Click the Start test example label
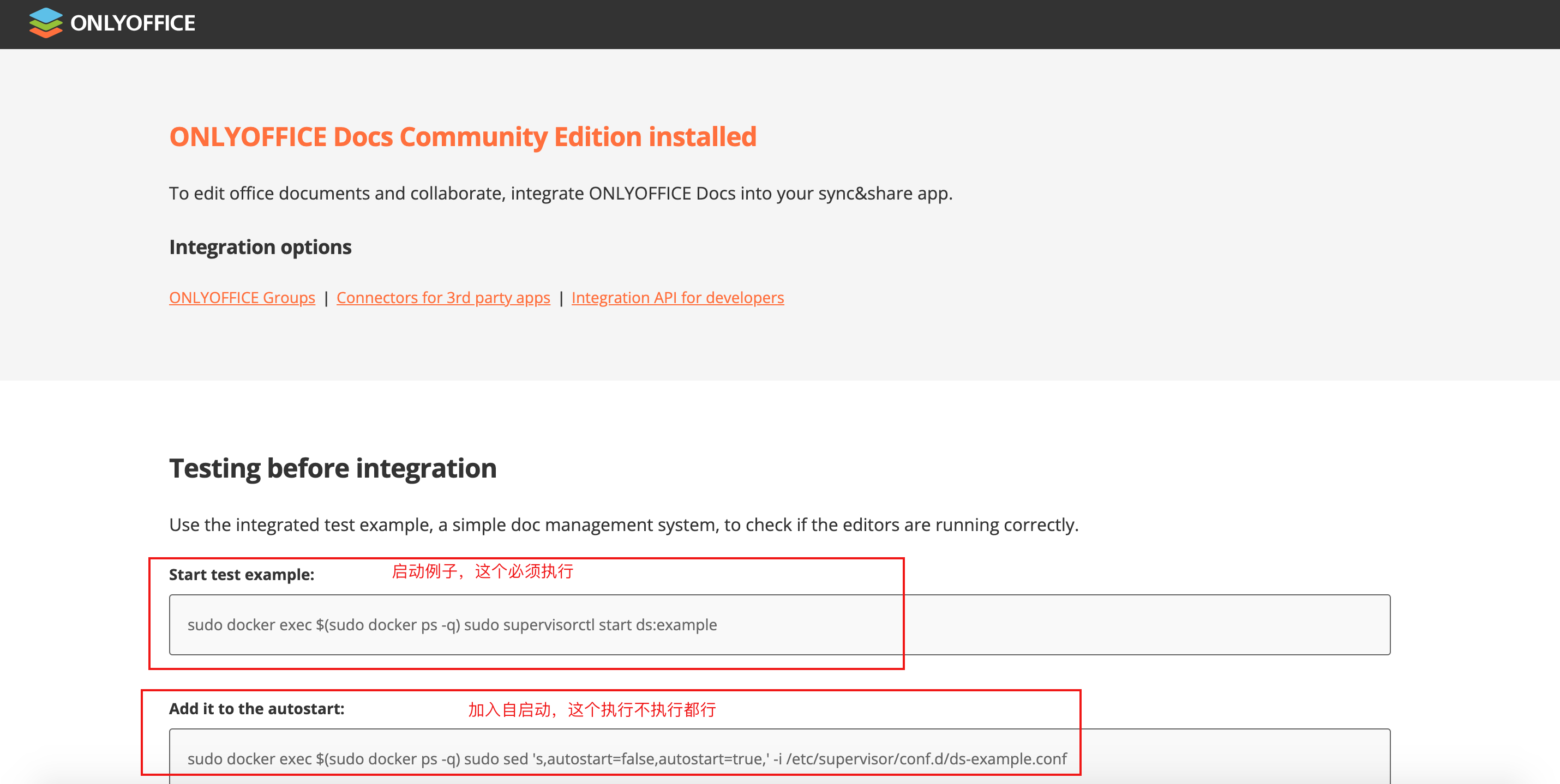 tap(241, 575)
